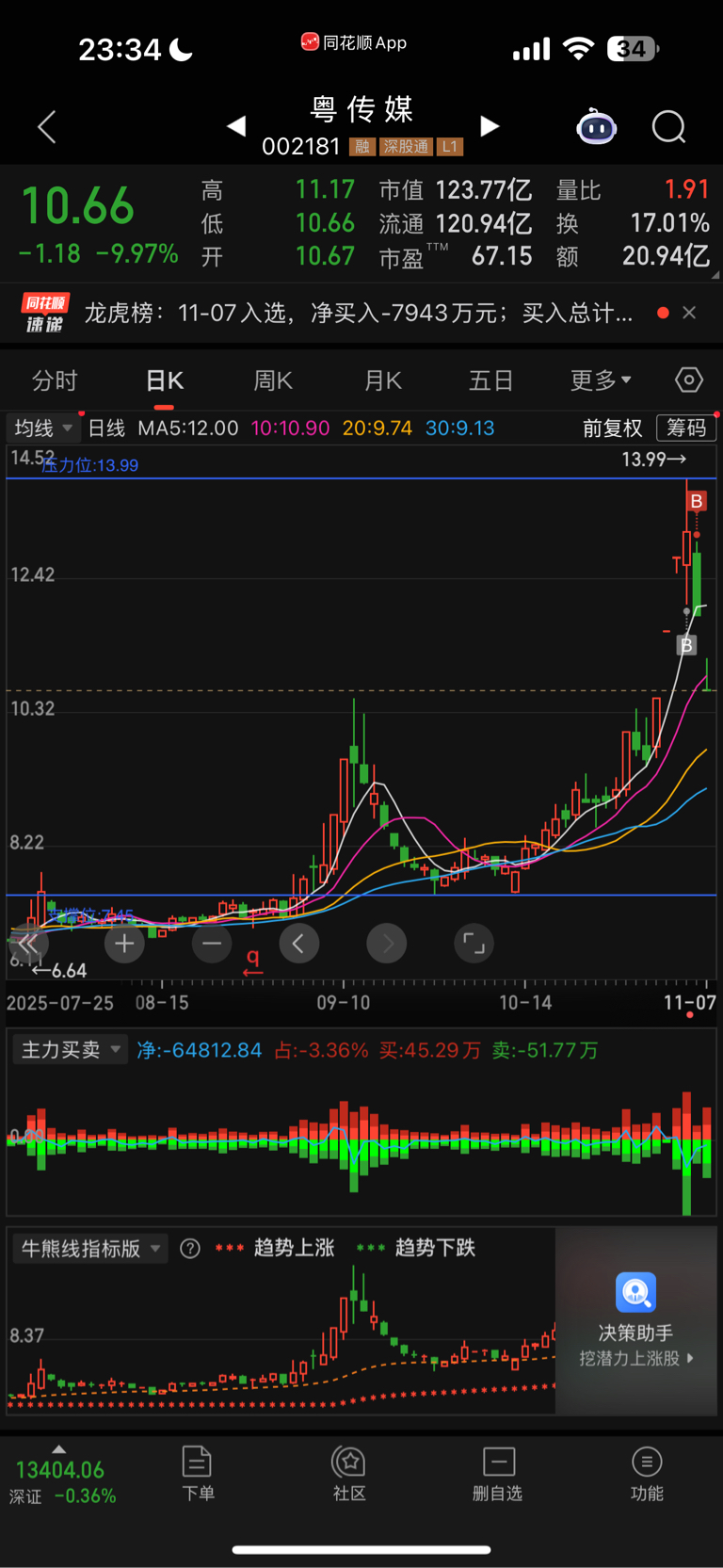
Task: Open the 主力买卖 indicator dropdown
Action: click(x=71, y=1049)
